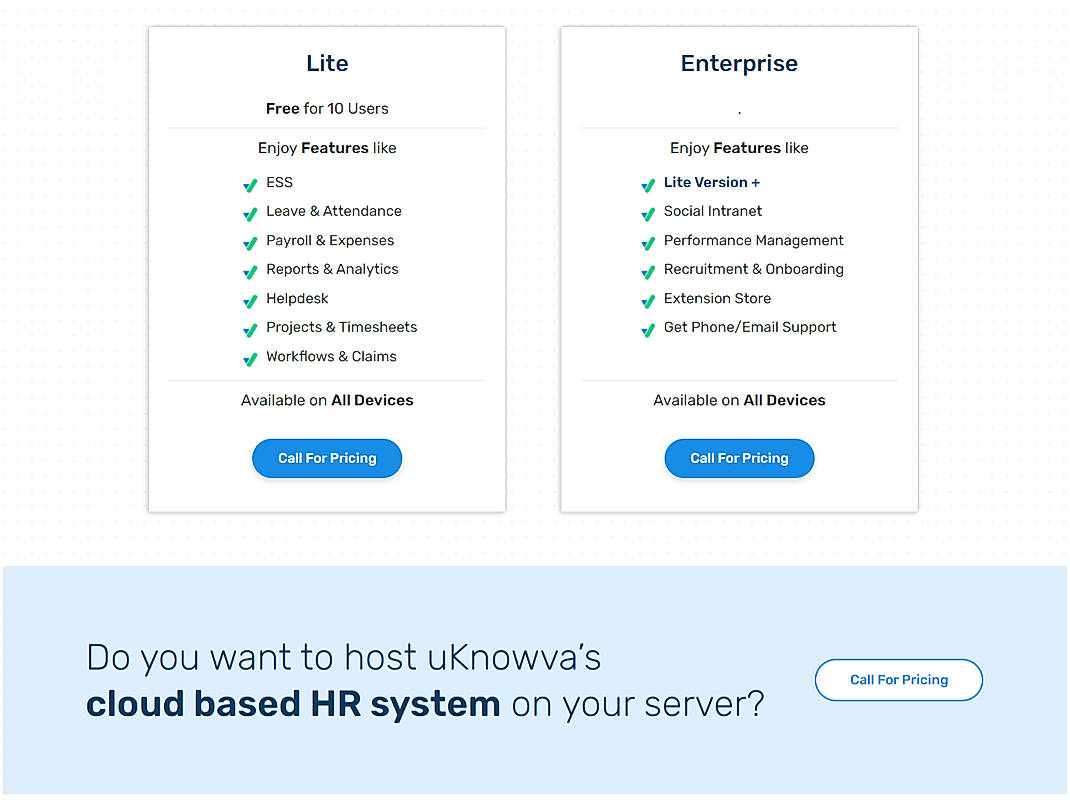The image size is (1070, 810).
Task: Click the checkmark beside Performance Management
Action: click(647, 242)
